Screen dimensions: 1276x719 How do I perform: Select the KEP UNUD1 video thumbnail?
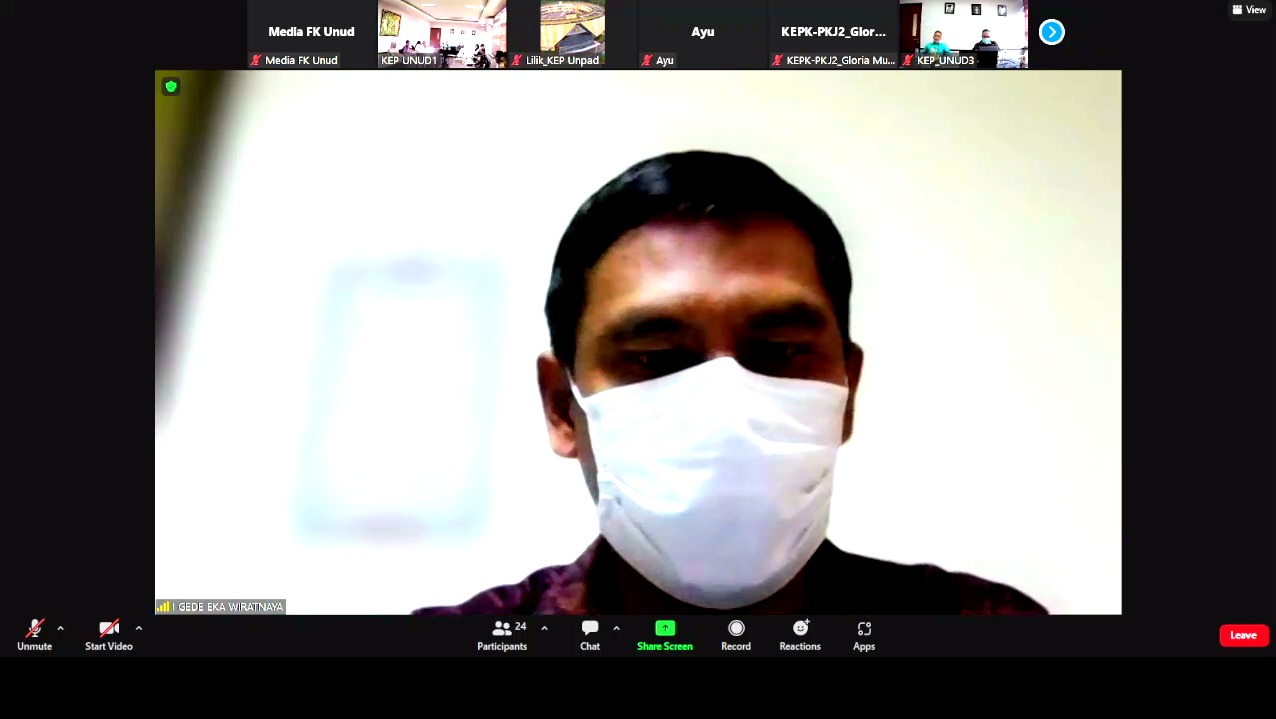point(442,34)
